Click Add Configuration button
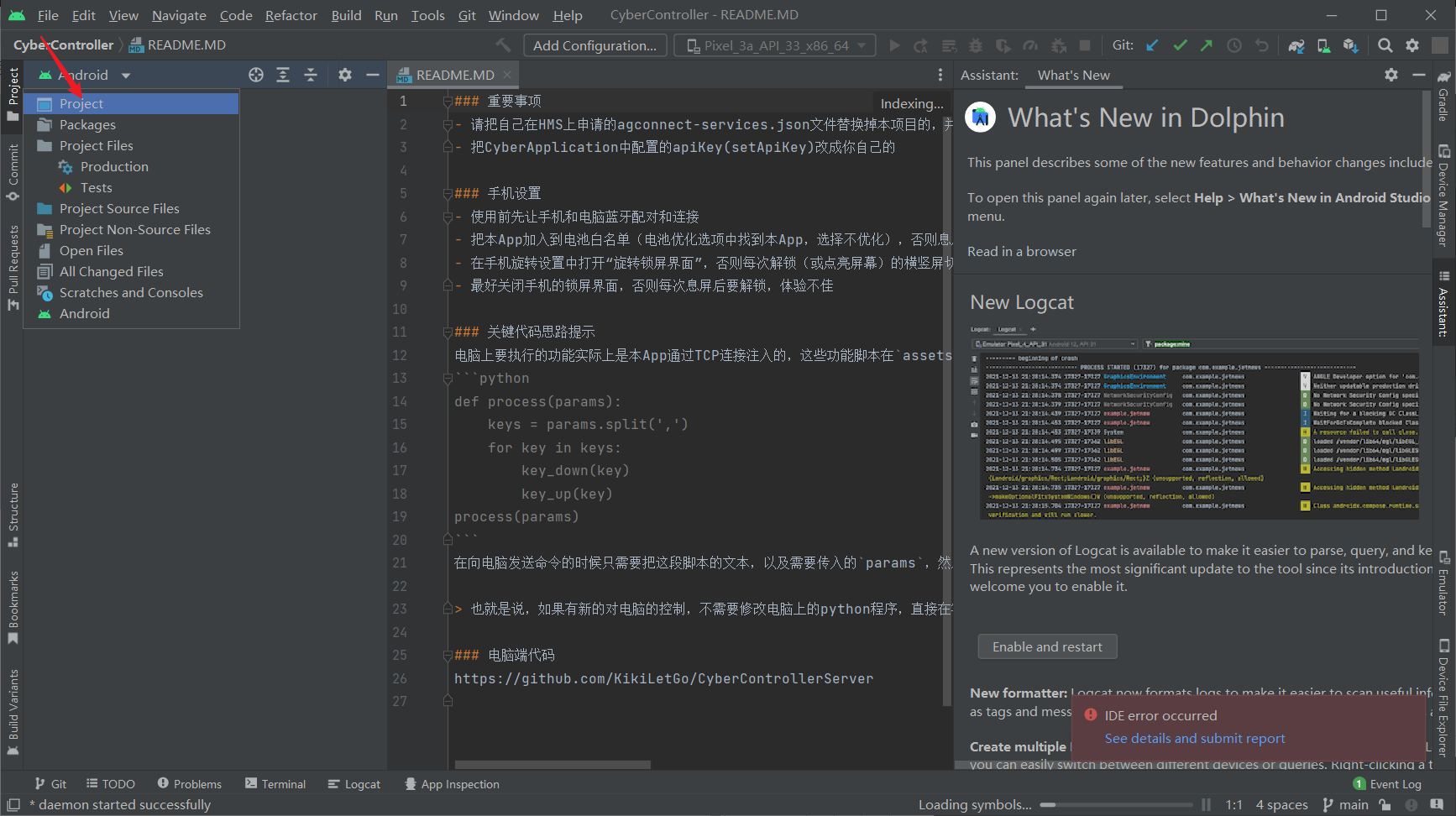The width and height of the screenshot is (1456, 816). (595, 45)
